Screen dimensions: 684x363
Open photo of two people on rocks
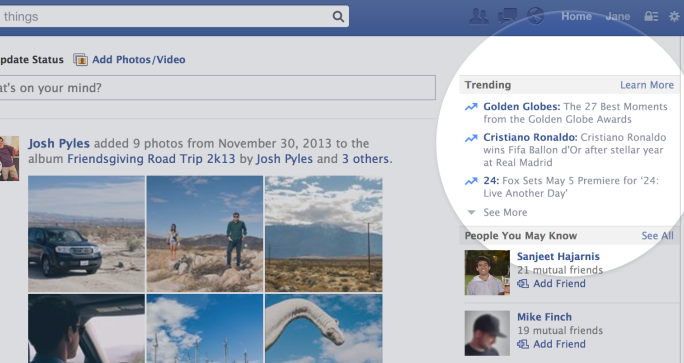[x=205, y=234]
